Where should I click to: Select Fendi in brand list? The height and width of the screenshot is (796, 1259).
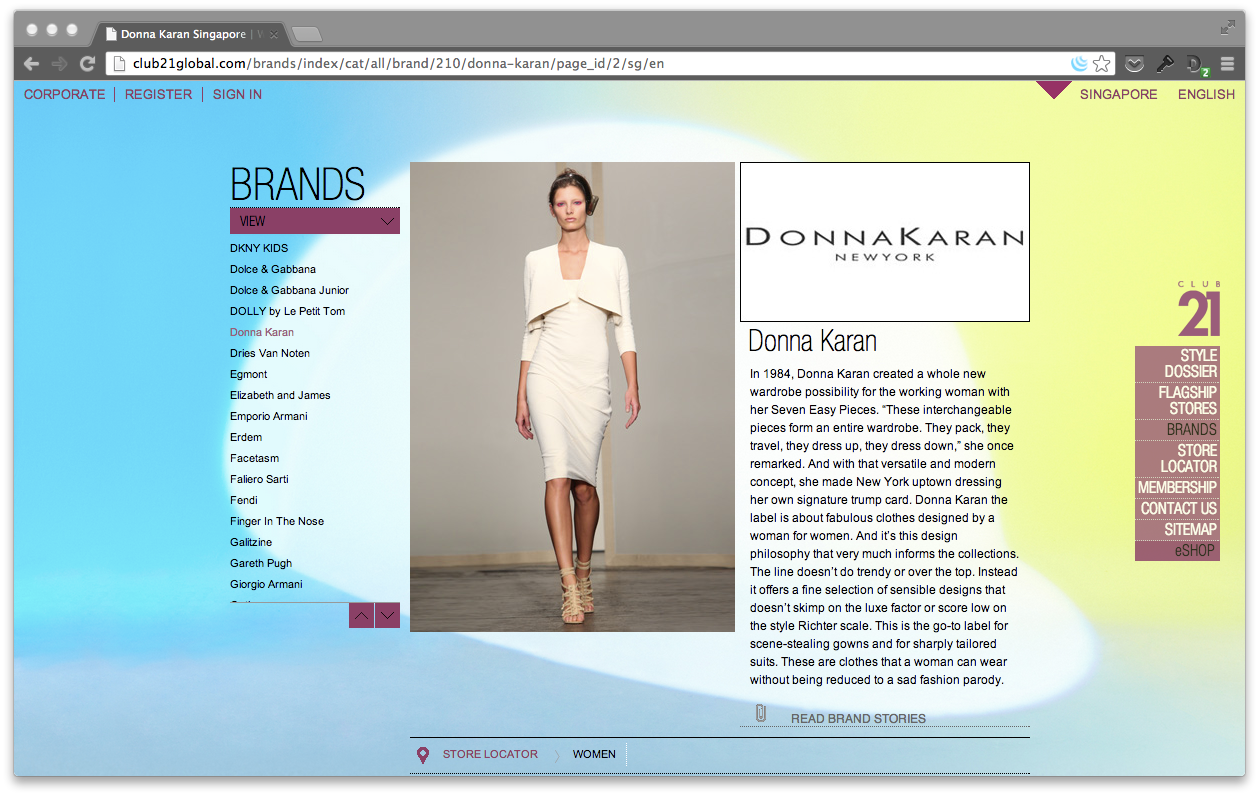point(244,500)
